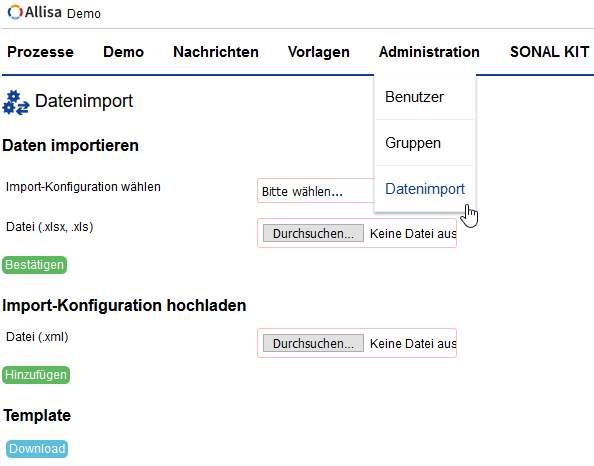The height and width of the screenshot is (466, 594).
Task: Open the Prozesse menu
Action: tap(40, 52)
